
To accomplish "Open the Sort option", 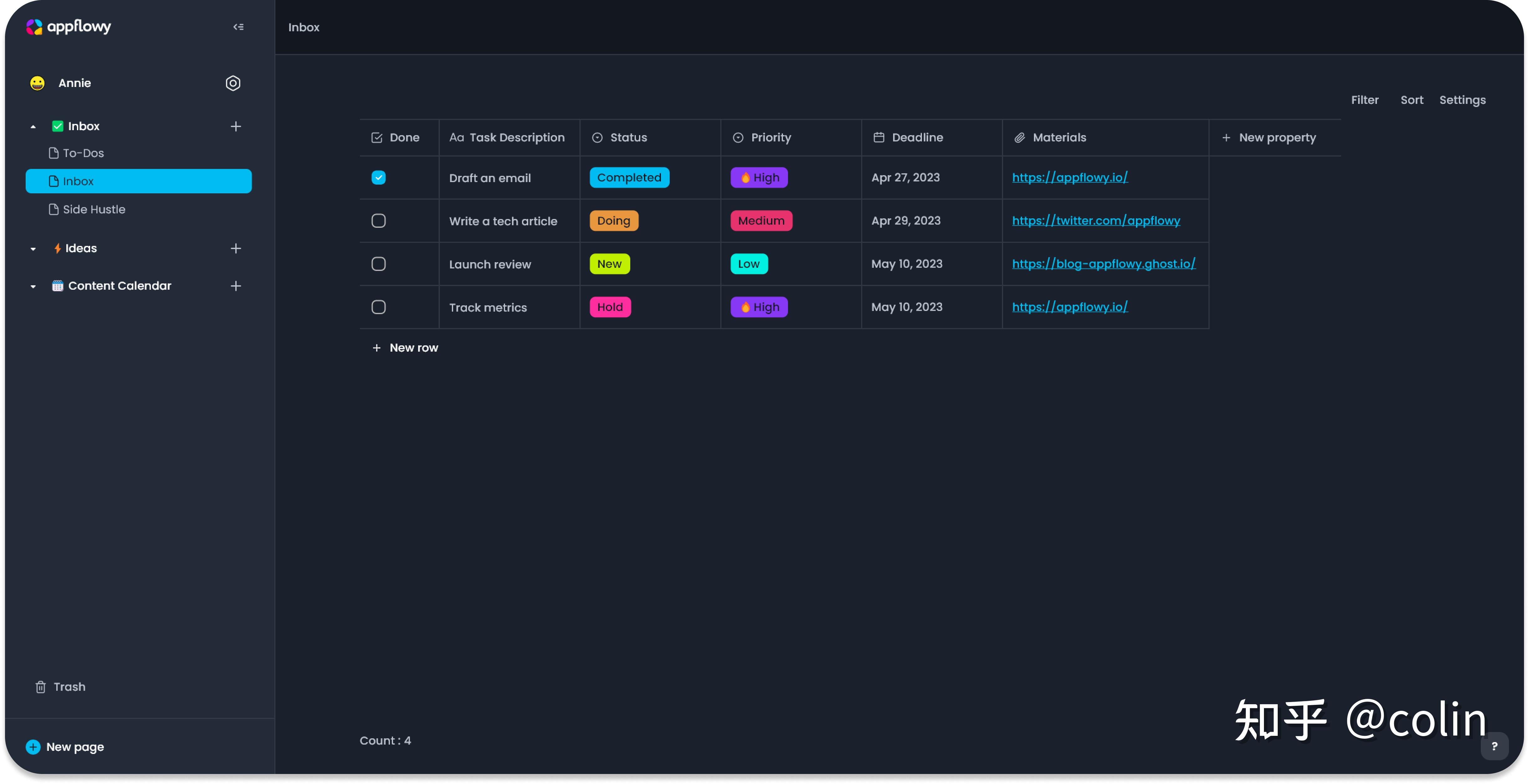I will pos(1411,100).
